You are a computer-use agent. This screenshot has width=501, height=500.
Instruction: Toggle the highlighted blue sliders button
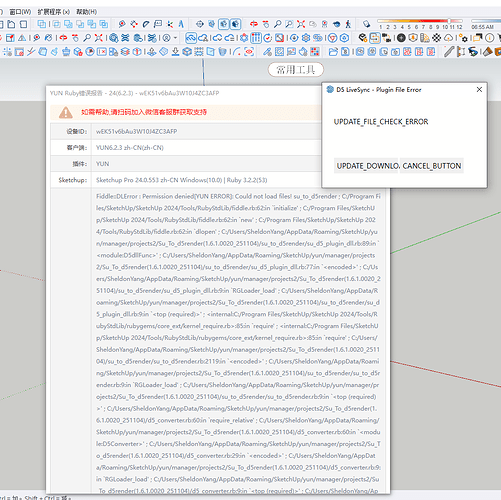click(x=256, y=38)
